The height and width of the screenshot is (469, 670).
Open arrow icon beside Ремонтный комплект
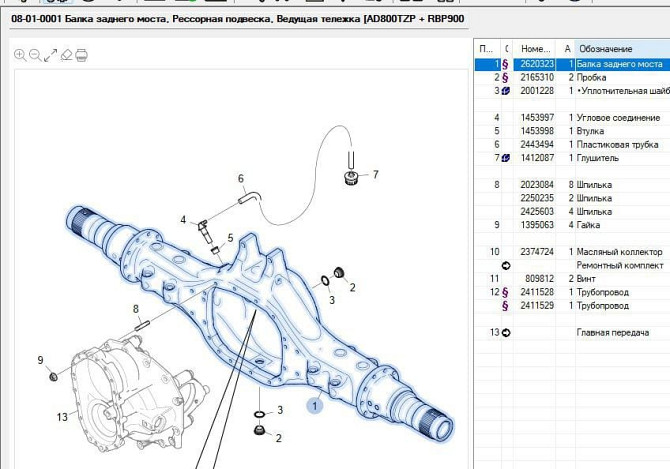(x=505, y=265)
